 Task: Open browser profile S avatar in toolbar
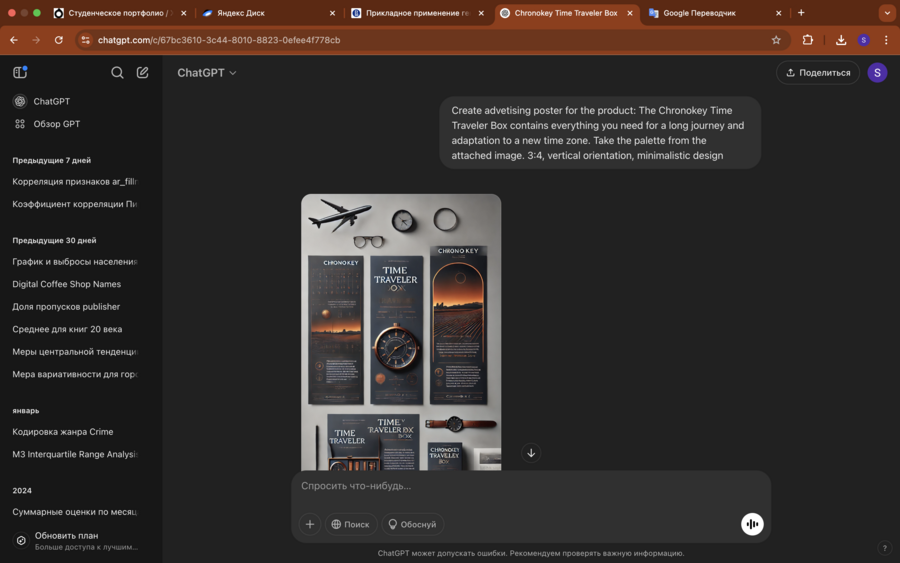[x=864, y=40]
